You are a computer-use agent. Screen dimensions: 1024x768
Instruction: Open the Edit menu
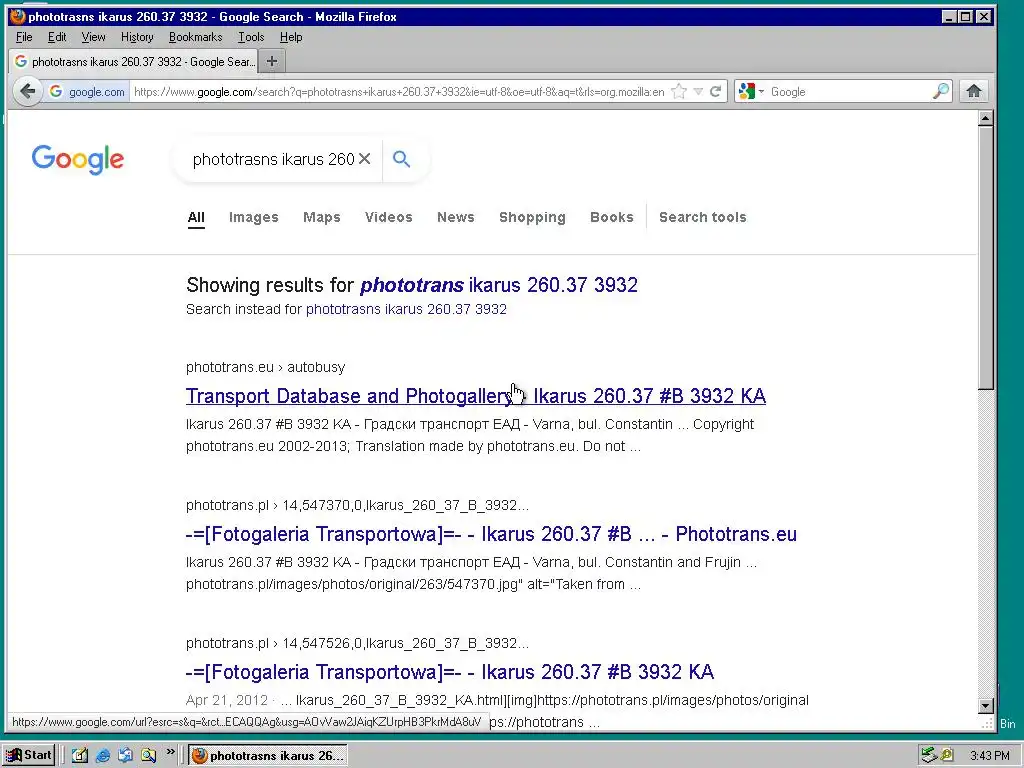pos(57,37)
